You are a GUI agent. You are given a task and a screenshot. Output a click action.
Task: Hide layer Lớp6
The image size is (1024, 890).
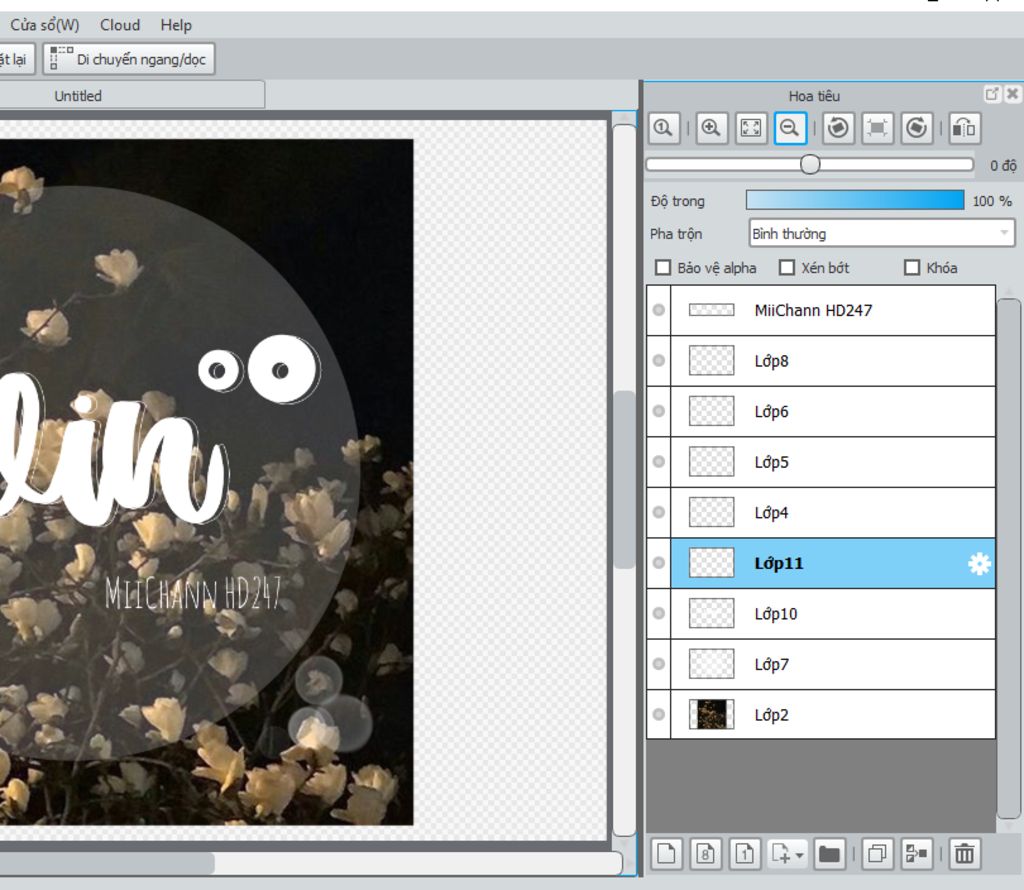pyautogui.click(x=659, y=411)
